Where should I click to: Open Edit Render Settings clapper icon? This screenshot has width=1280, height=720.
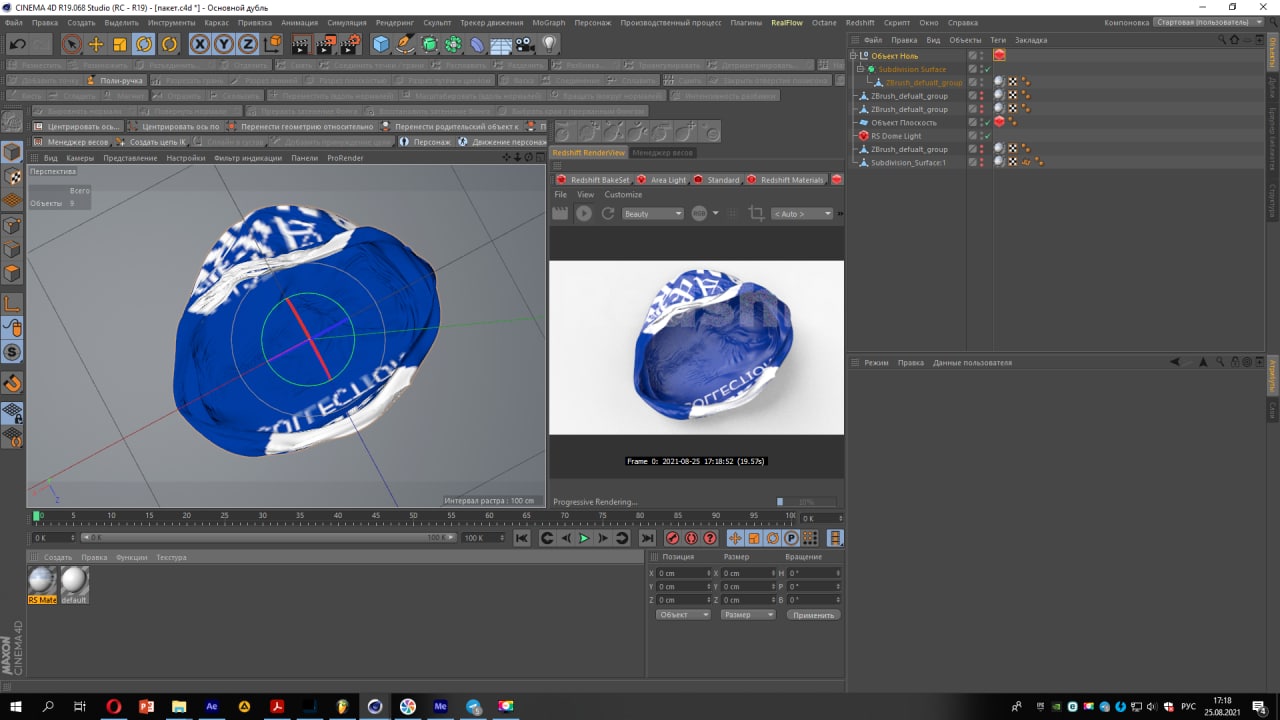pyautogui.click(x=350, y=44)
